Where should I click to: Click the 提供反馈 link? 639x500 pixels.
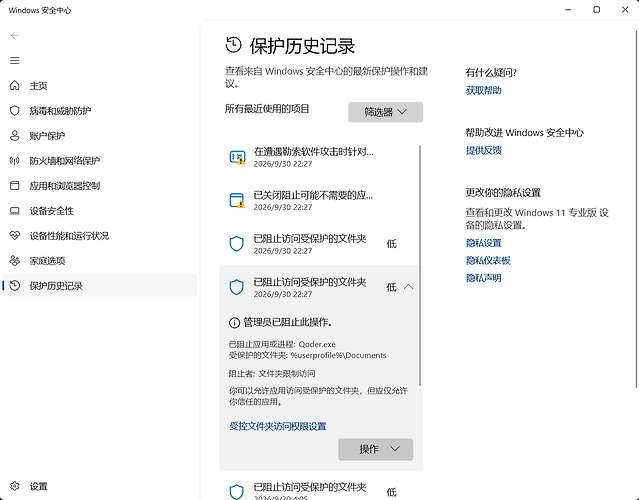click(x=483, y=150)
